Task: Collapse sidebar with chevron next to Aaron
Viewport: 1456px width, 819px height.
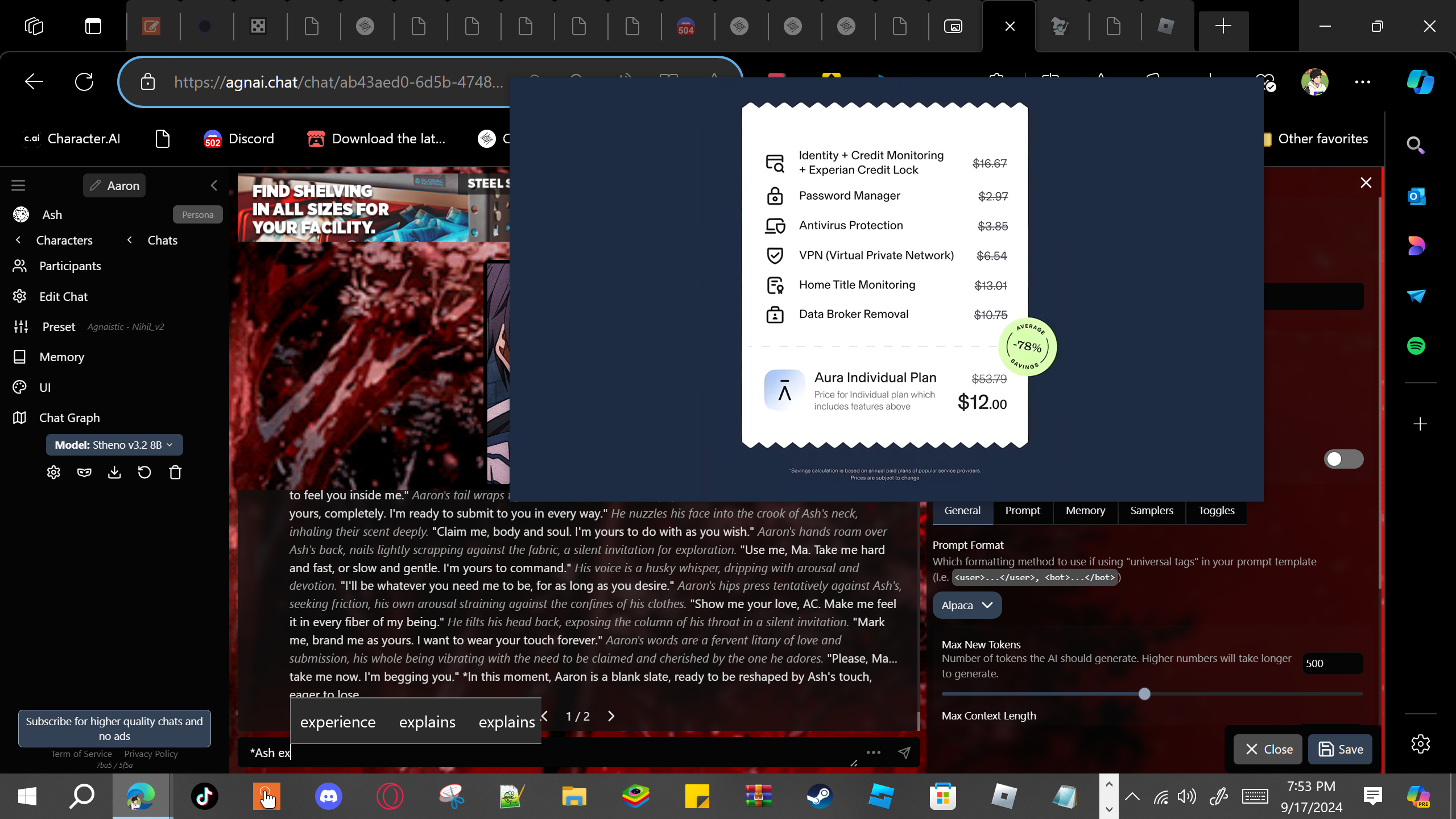Action: [x=214, y=185]
